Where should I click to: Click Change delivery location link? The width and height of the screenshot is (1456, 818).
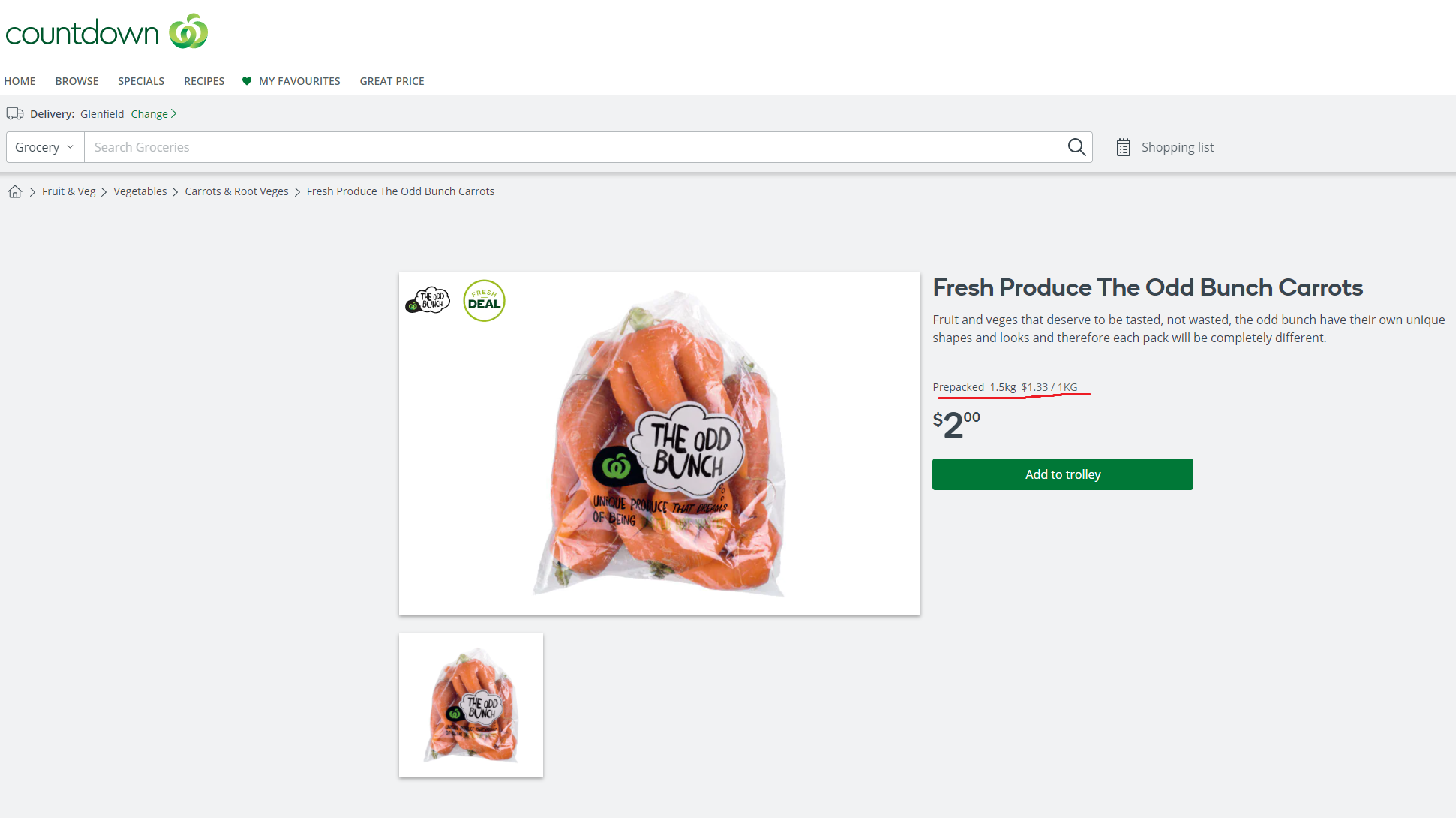point(154,114)
